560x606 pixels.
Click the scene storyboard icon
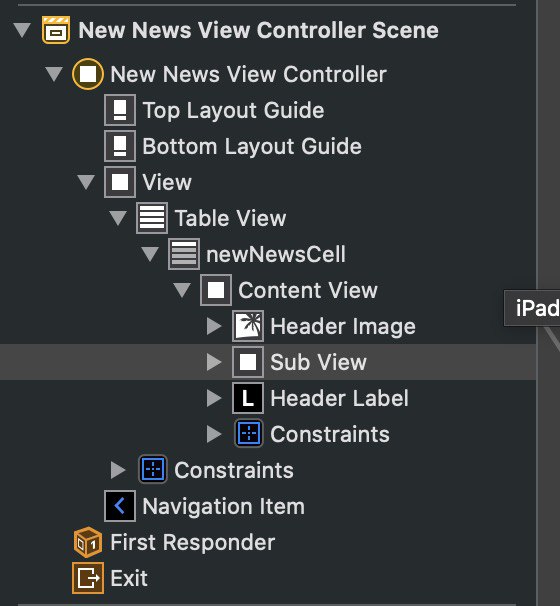tap(56, 30)
